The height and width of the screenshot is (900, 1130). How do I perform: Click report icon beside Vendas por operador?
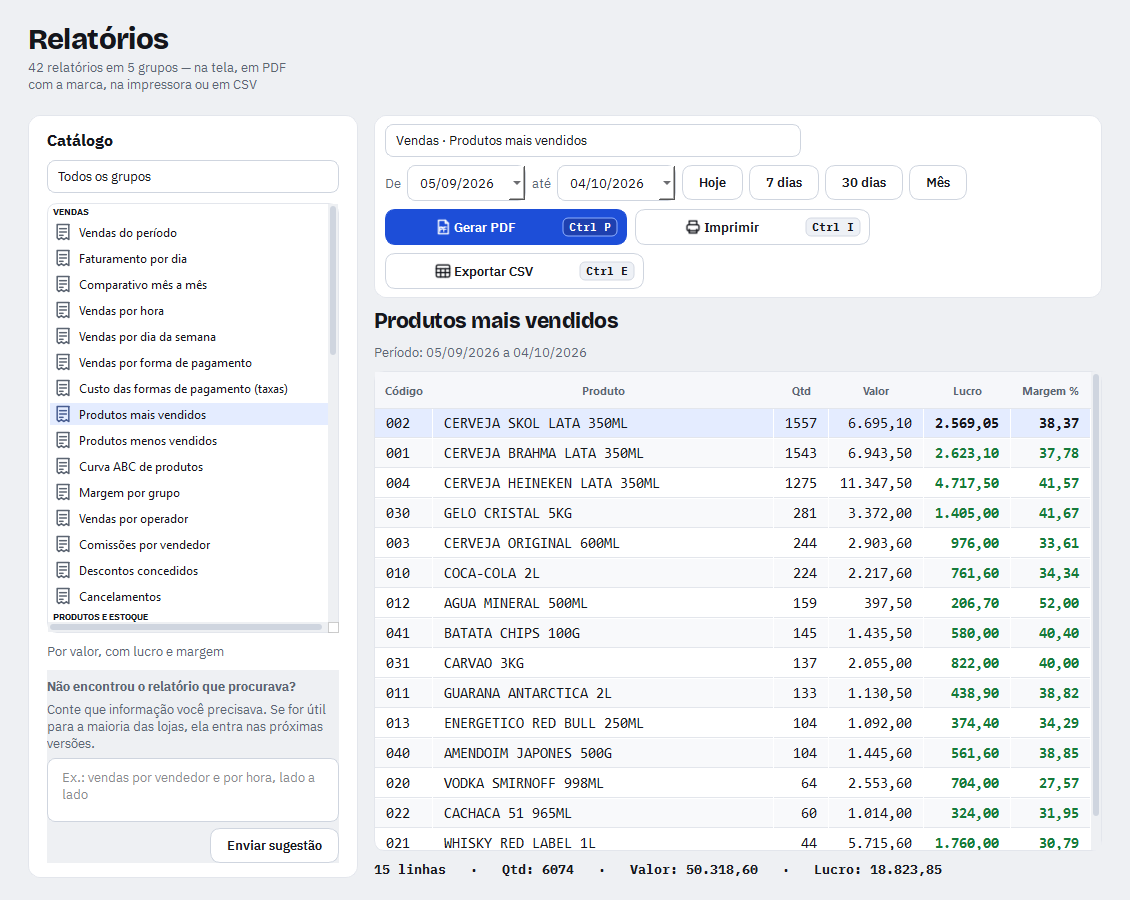pyautogui.click(x=63, y=519)
